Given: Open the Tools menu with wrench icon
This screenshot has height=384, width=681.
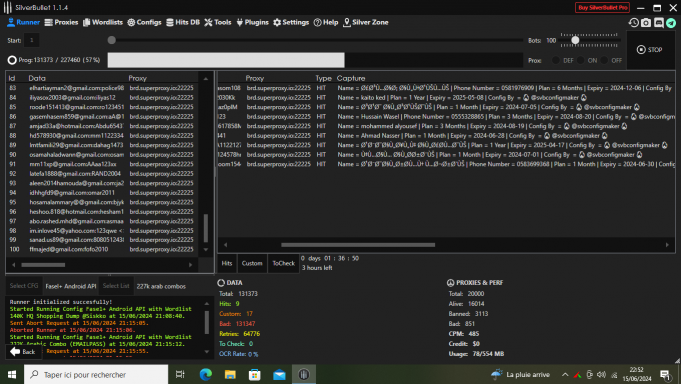Looking at the screenshot, I should coord(218,22).
